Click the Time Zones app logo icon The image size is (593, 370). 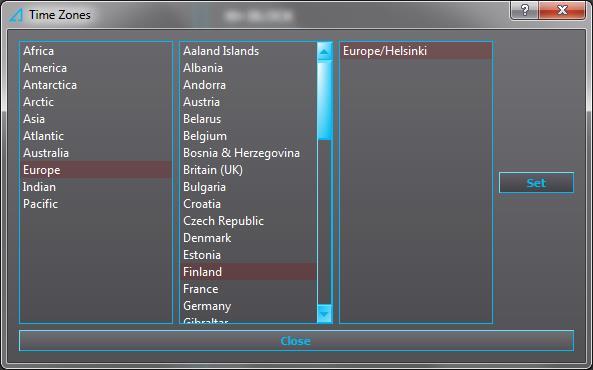16,15
